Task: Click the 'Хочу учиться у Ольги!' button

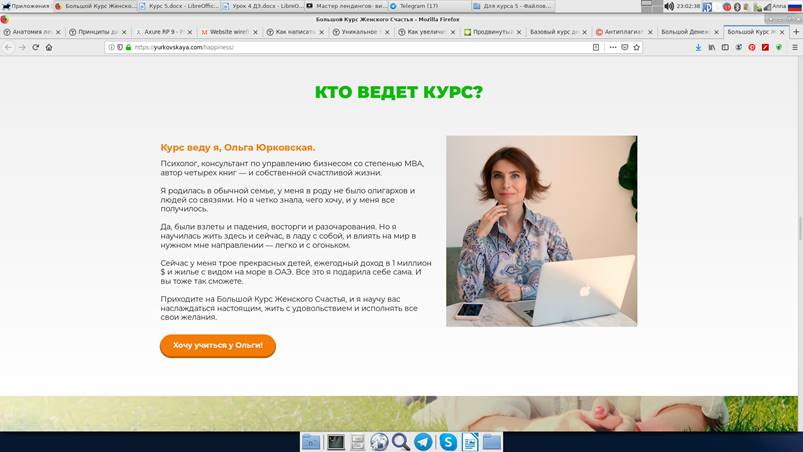Action: click(x=217, y=345)
